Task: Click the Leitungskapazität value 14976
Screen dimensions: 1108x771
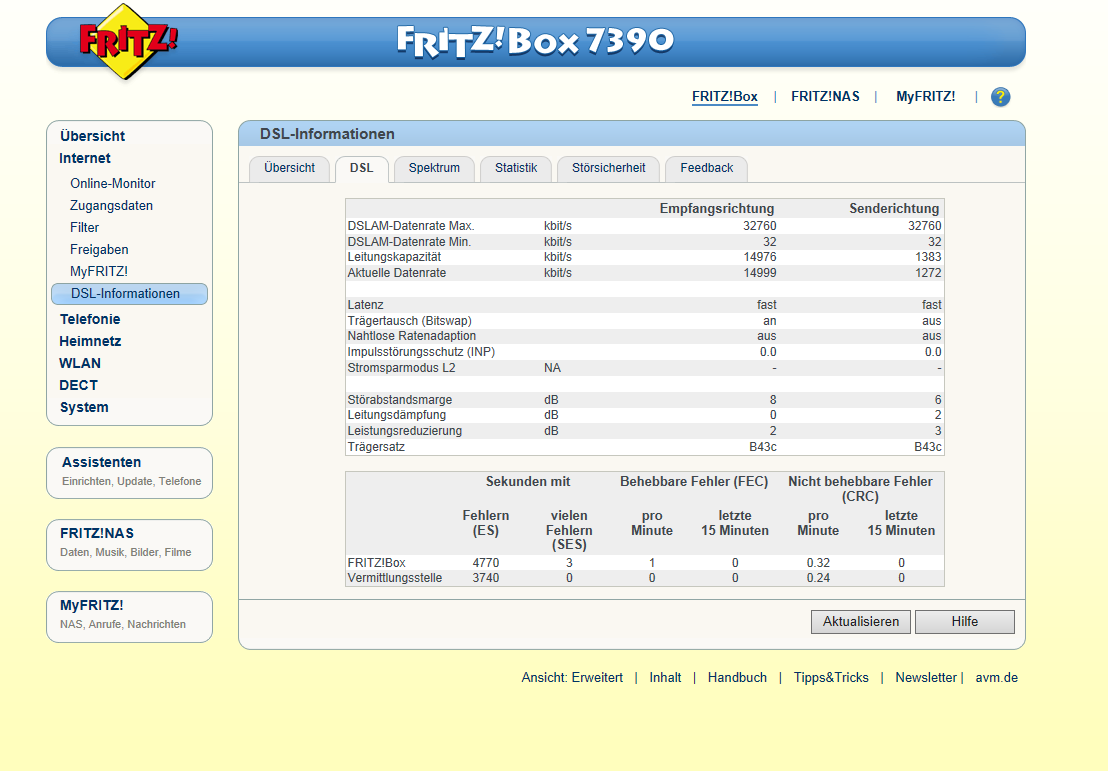Action: tap(760, 257)
